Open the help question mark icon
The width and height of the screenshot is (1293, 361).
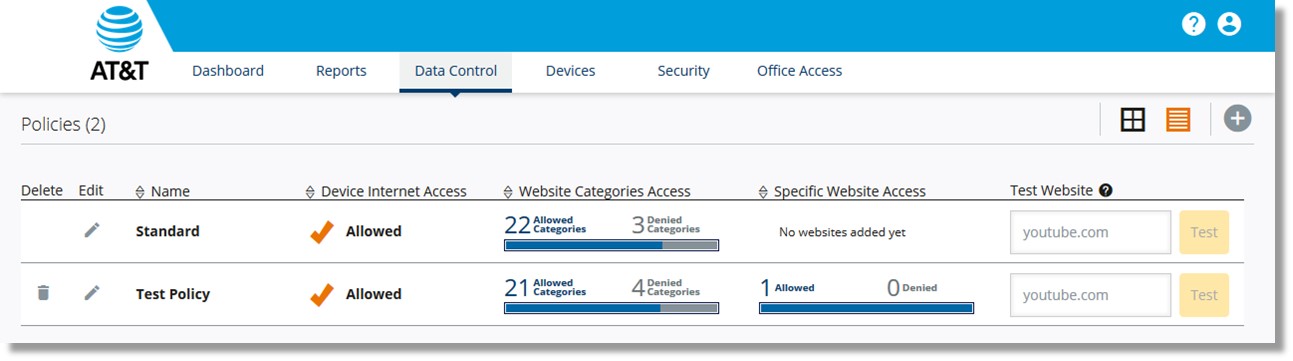tap(1193, 24)
